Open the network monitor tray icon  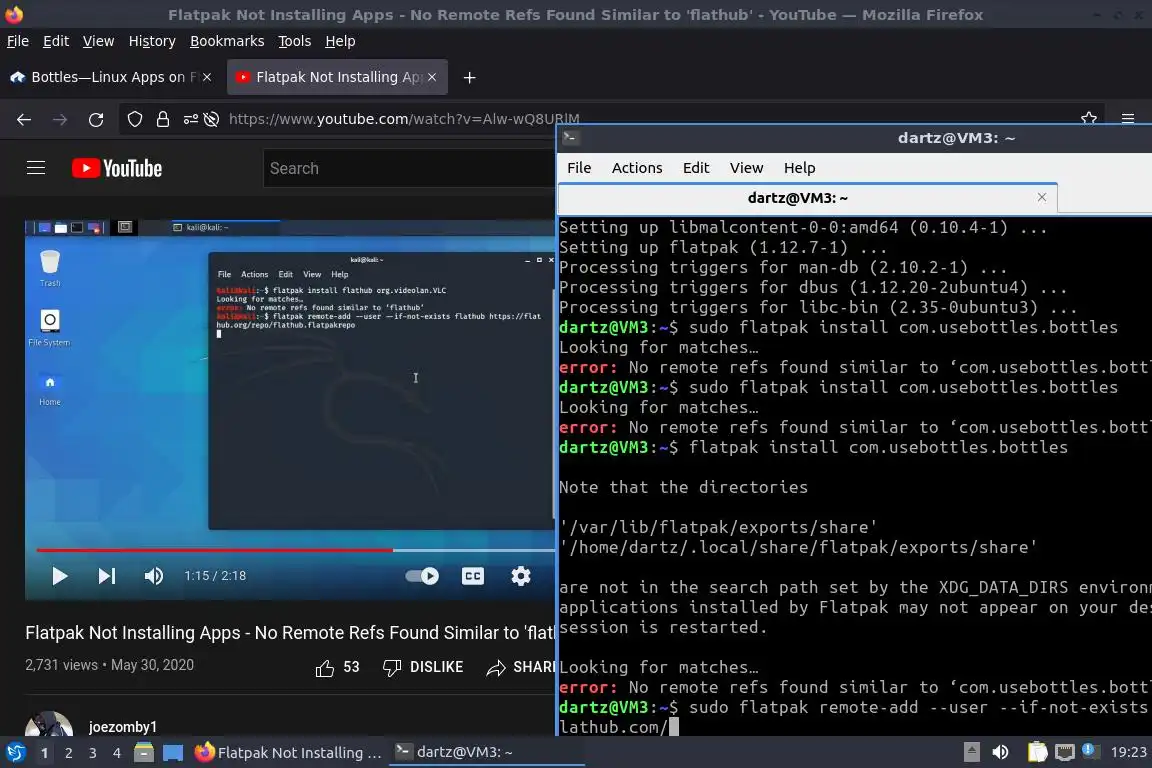click(x=1065, y=752)
